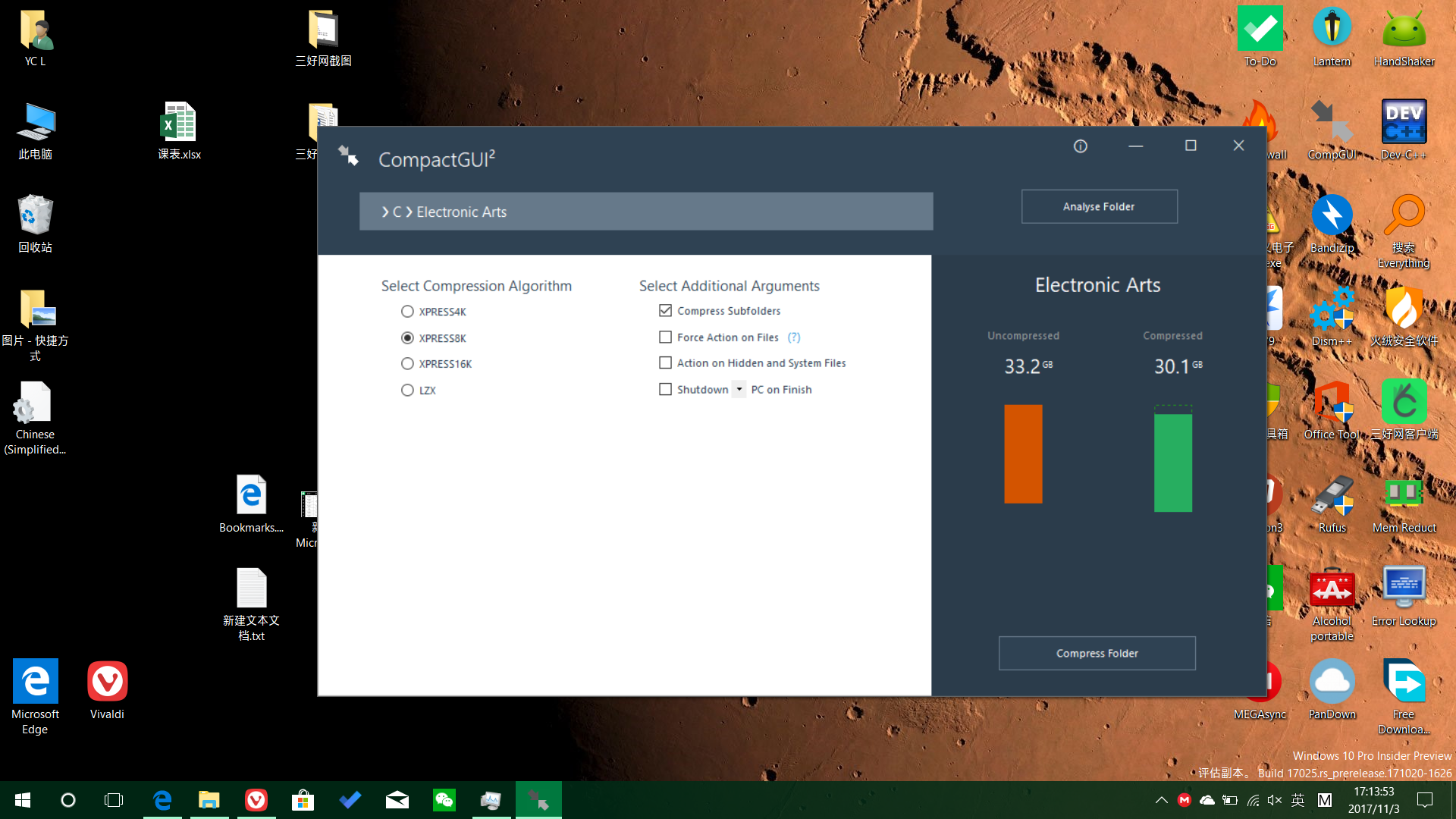Click the CompactGUI logo icon
1456x819 pixels.
pos(348,155)
